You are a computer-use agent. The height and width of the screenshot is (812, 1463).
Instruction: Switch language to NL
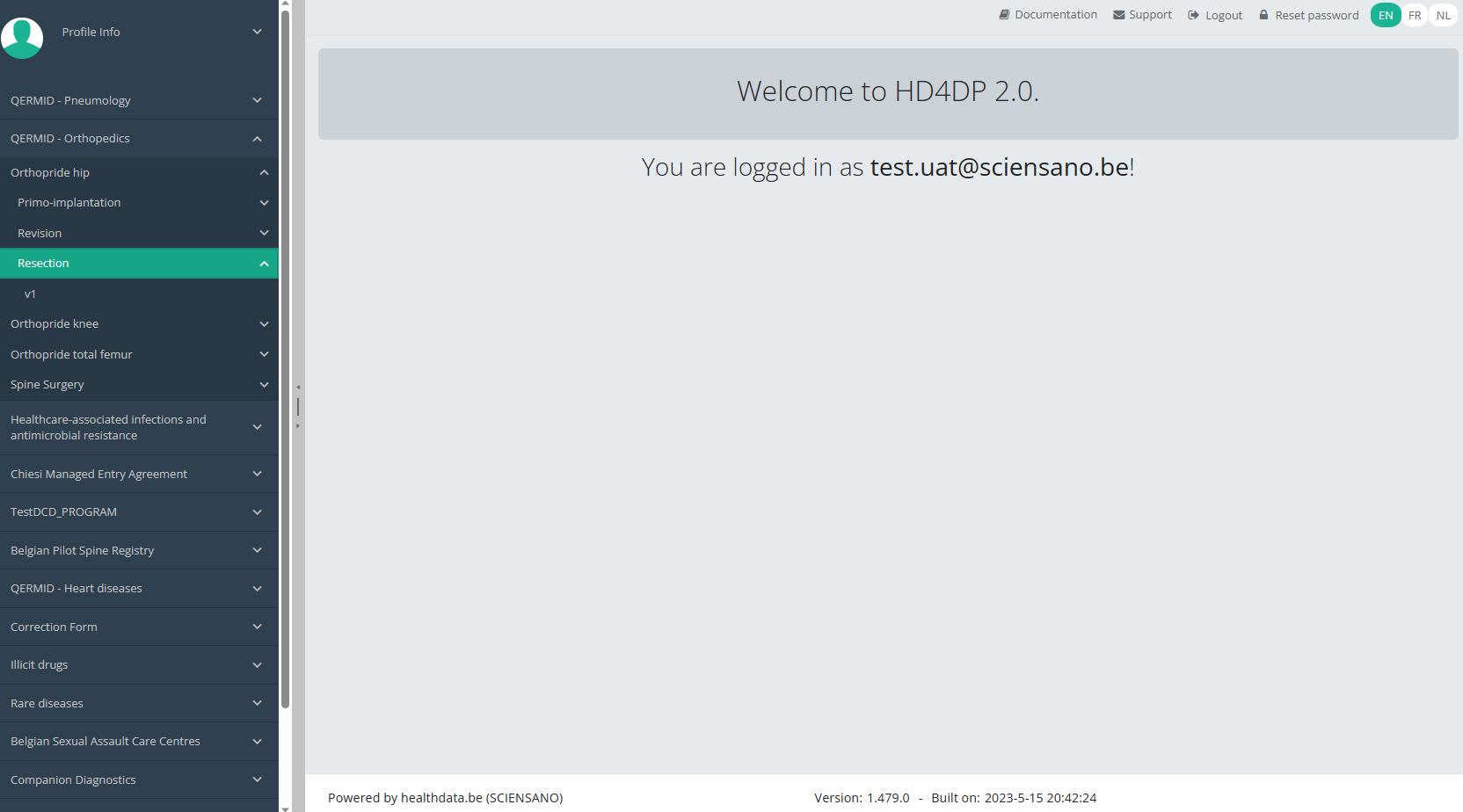pyautogui.click(x=1443, y=16)
